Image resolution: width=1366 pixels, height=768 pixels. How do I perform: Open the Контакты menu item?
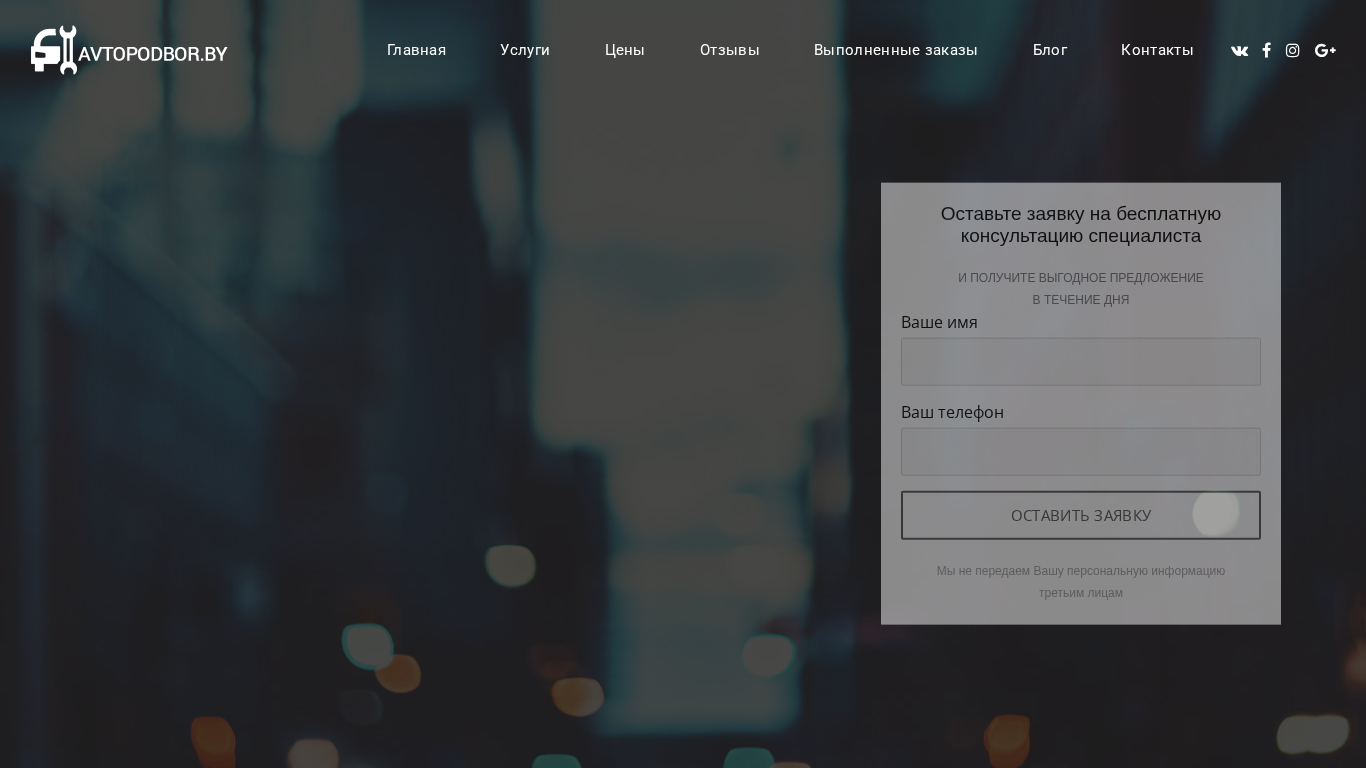click(1157, 50)
